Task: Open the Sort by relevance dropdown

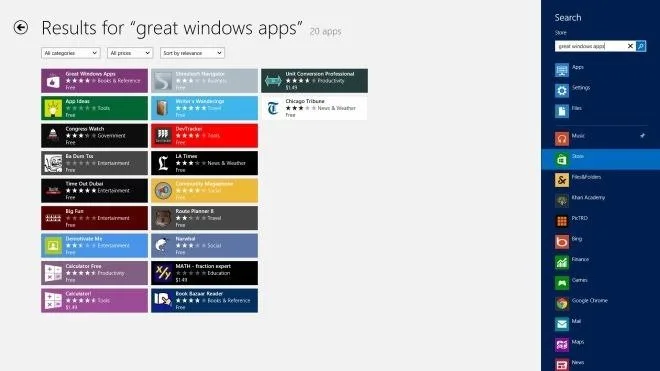Action: 192,53
